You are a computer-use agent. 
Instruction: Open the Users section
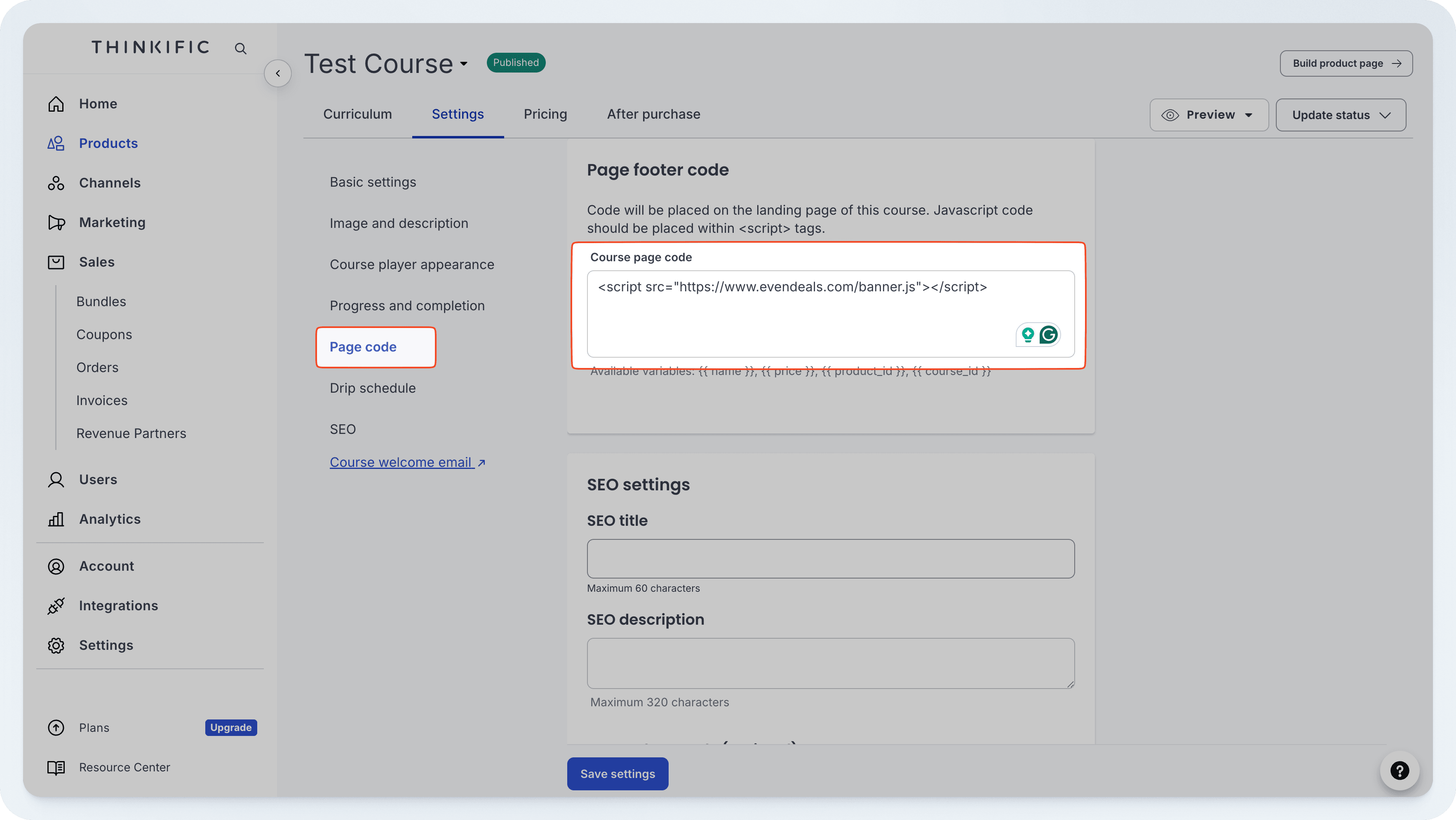99,479
